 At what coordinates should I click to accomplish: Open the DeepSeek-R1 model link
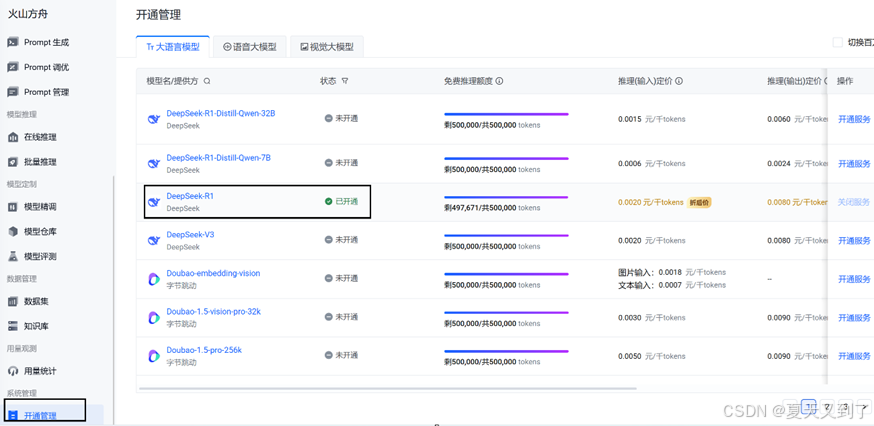[190, 196]
